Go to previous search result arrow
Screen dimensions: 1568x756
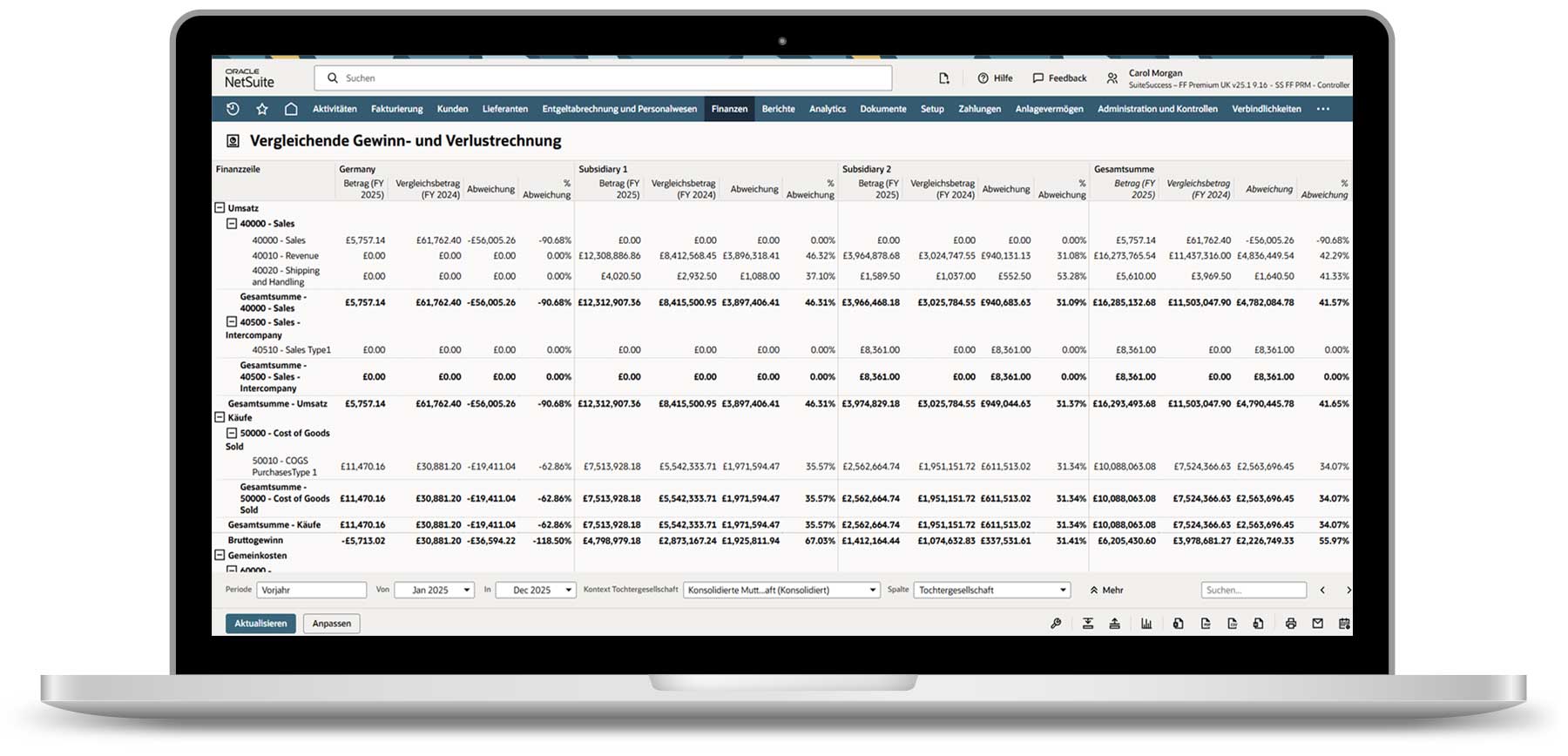click(x=1322, y=591)
